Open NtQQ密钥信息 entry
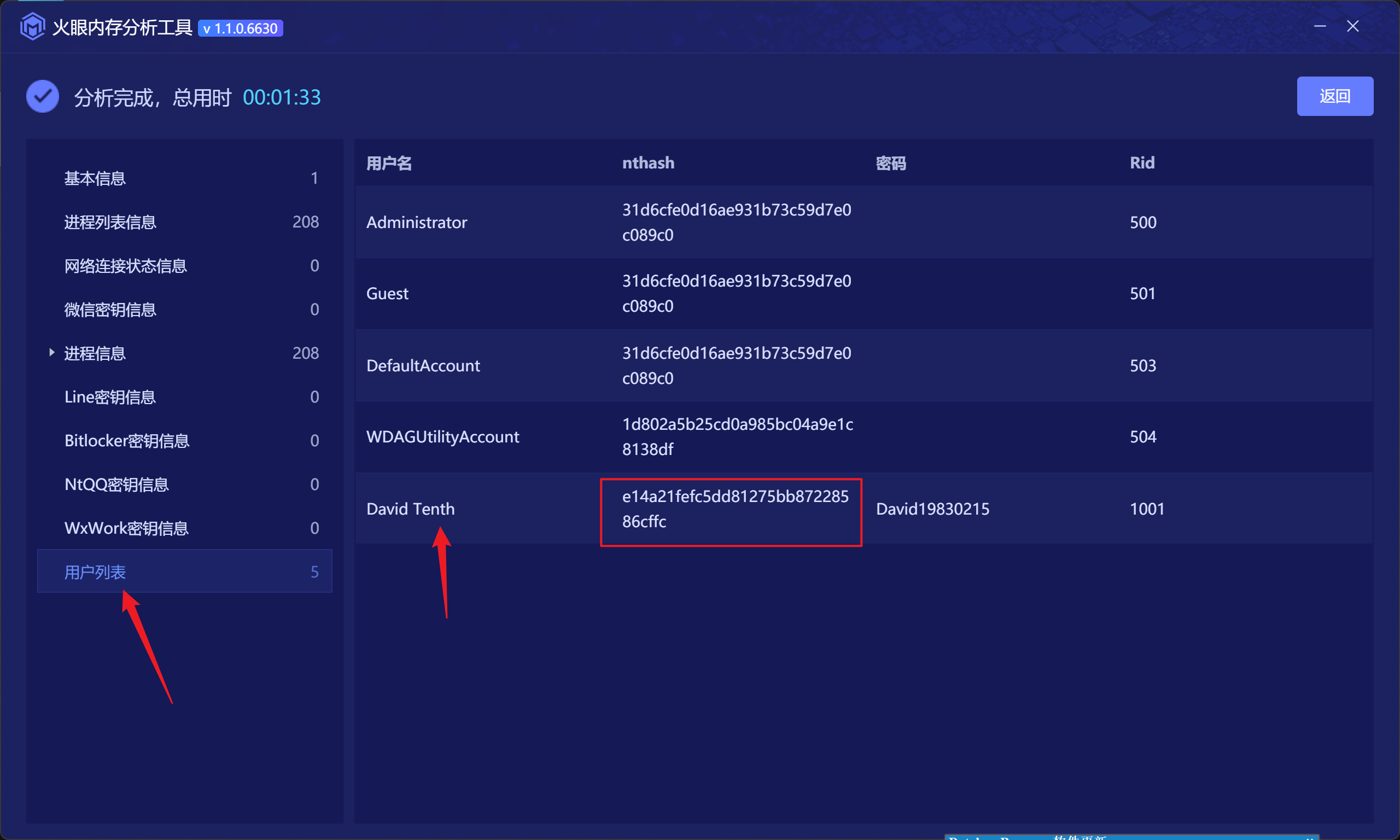The width and height of the screenshot is (1400, 840). pos(116,485)
